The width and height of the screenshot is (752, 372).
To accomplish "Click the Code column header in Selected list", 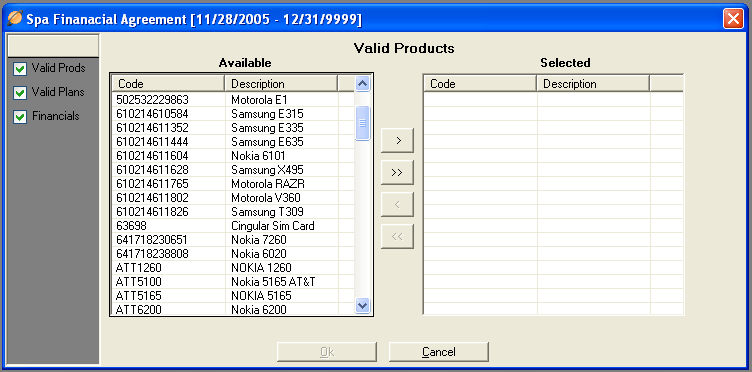I will coord(480,84).
